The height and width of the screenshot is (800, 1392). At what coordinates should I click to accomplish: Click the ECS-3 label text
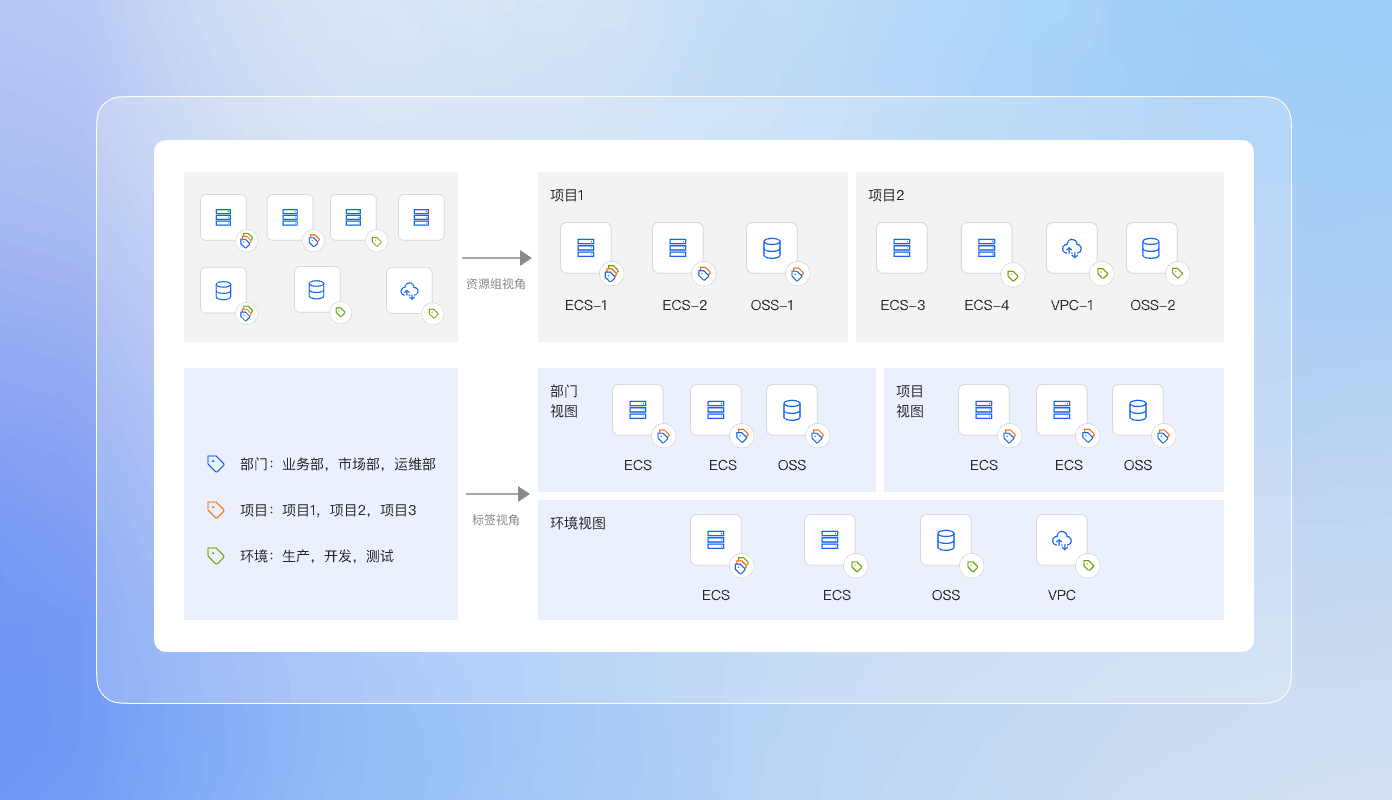point(903,305)
